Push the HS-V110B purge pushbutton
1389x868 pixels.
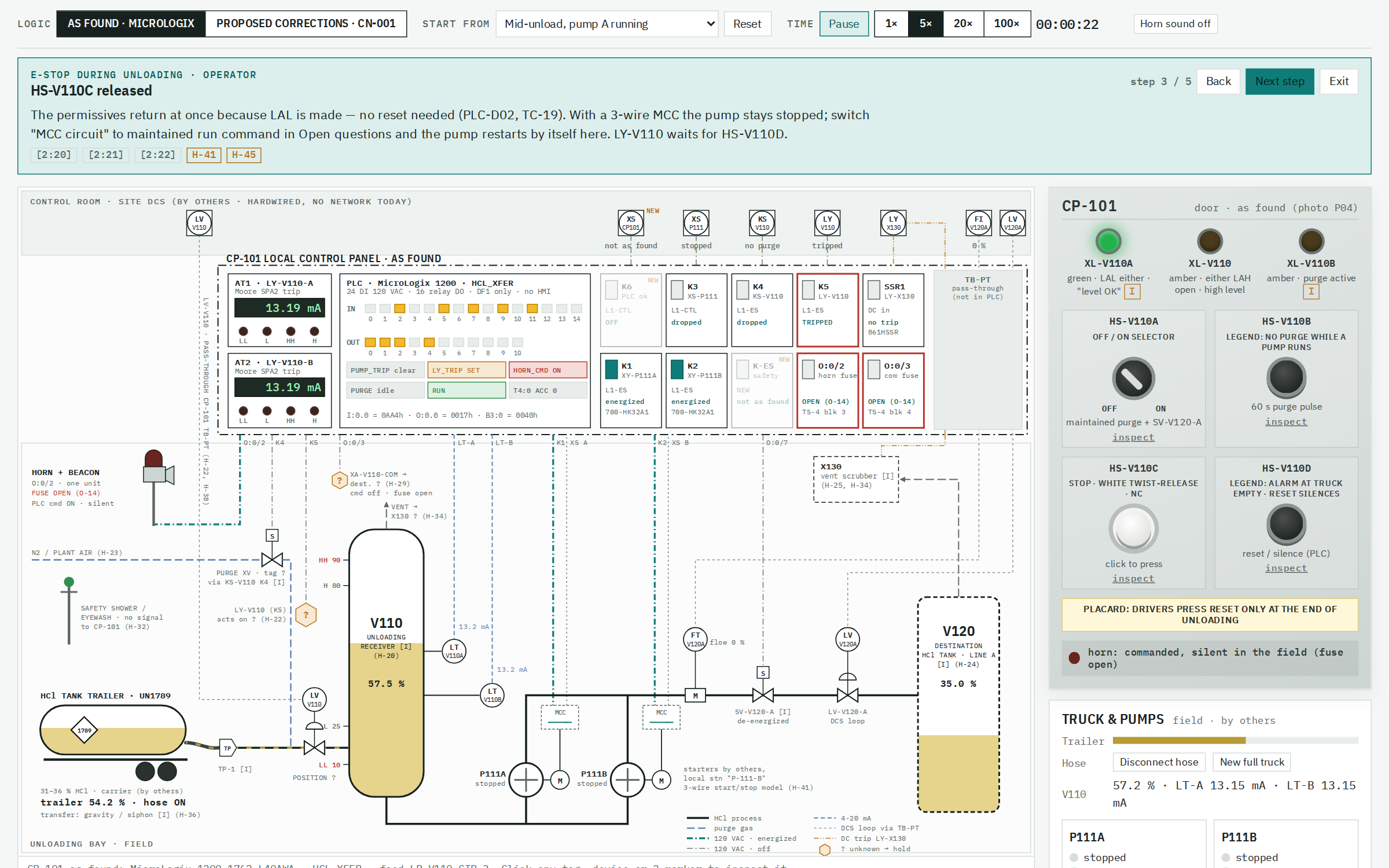[x=1286, y=377]
